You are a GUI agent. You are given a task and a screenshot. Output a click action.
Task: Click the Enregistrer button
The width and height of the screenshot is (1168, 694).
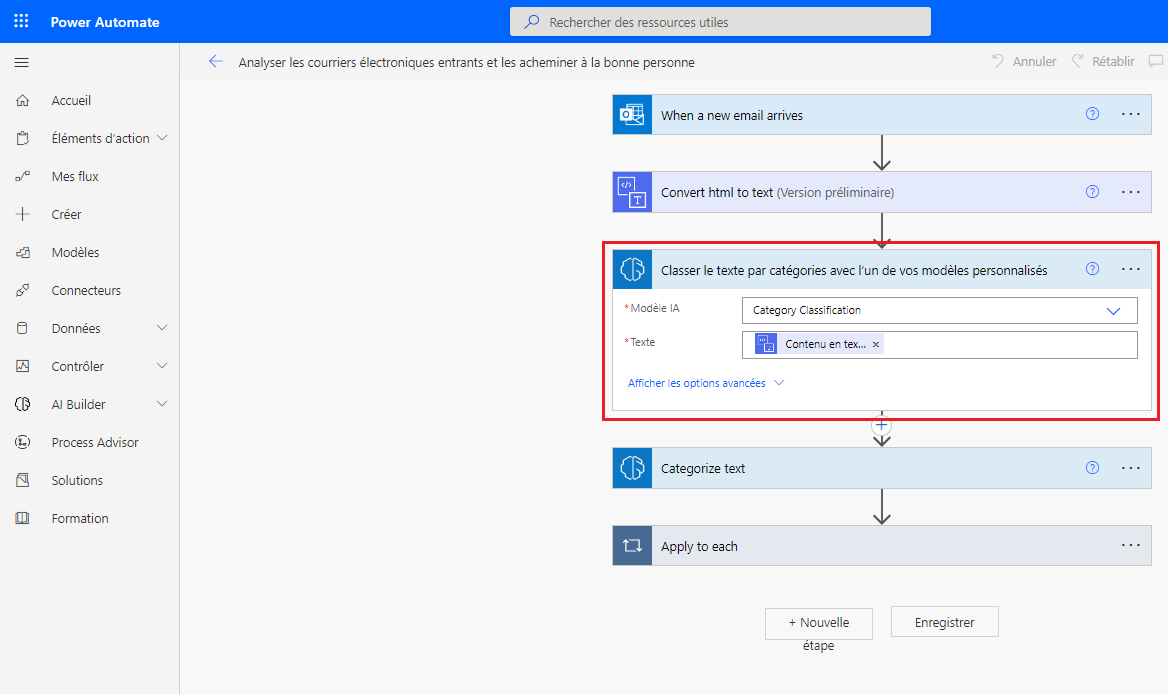click(x=945, y=623)
